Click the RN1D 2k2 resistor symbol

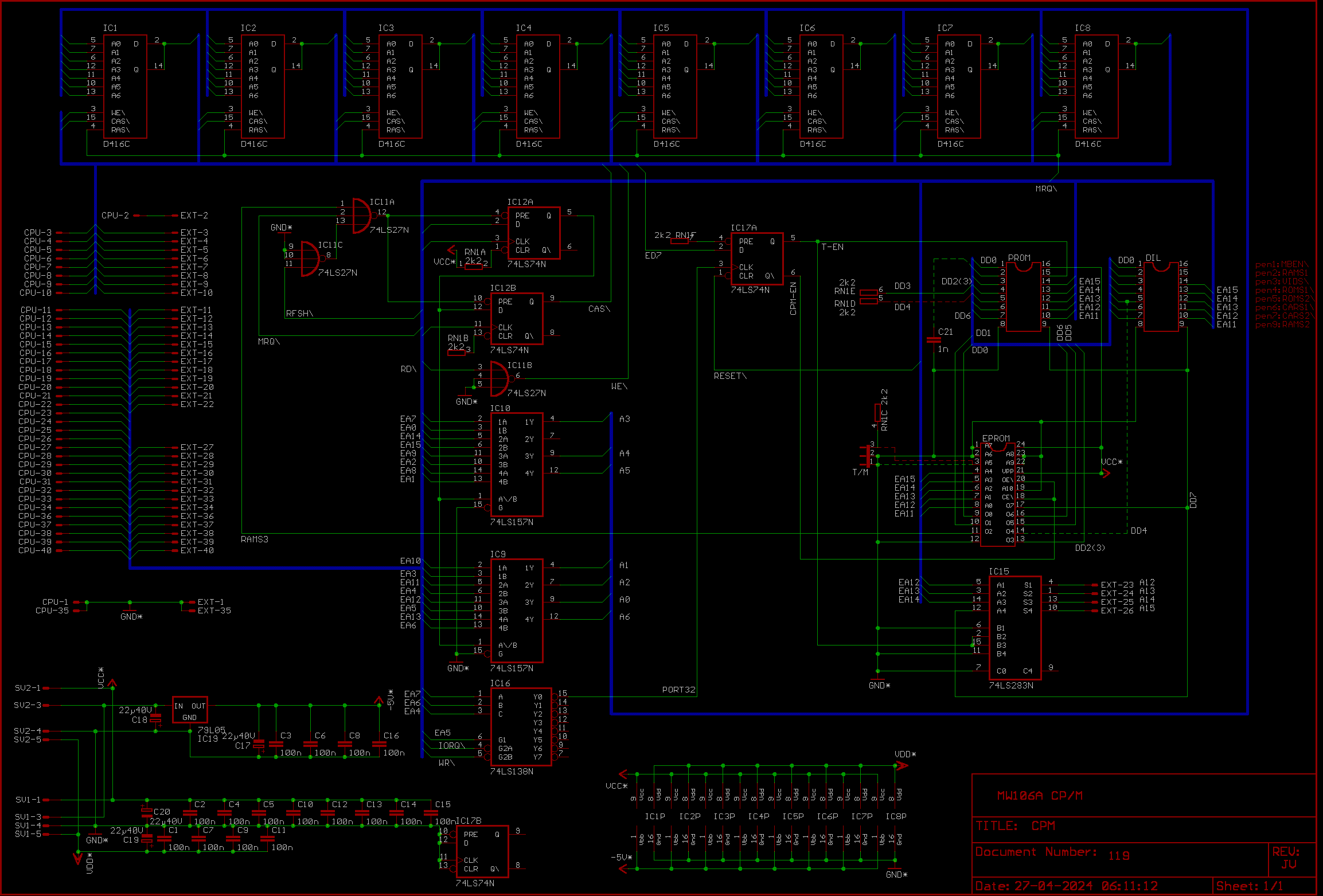869,301
